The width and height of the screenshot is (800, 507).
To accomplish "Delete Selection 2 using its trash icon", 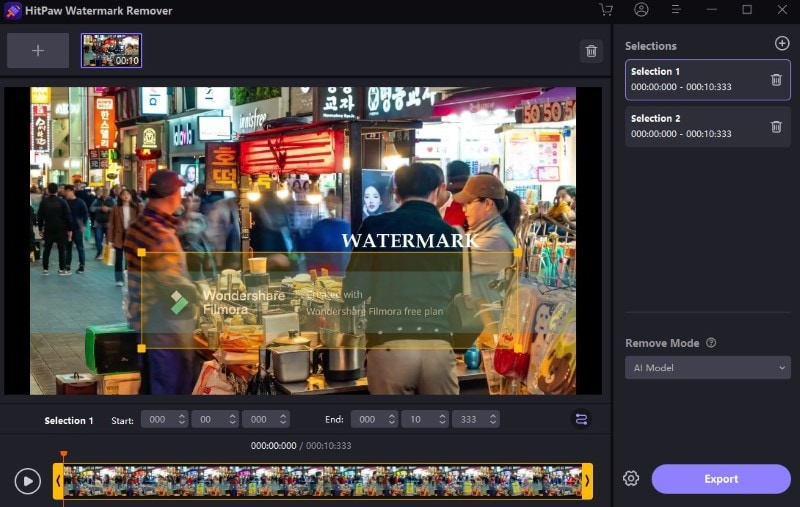I will point(776,126).
